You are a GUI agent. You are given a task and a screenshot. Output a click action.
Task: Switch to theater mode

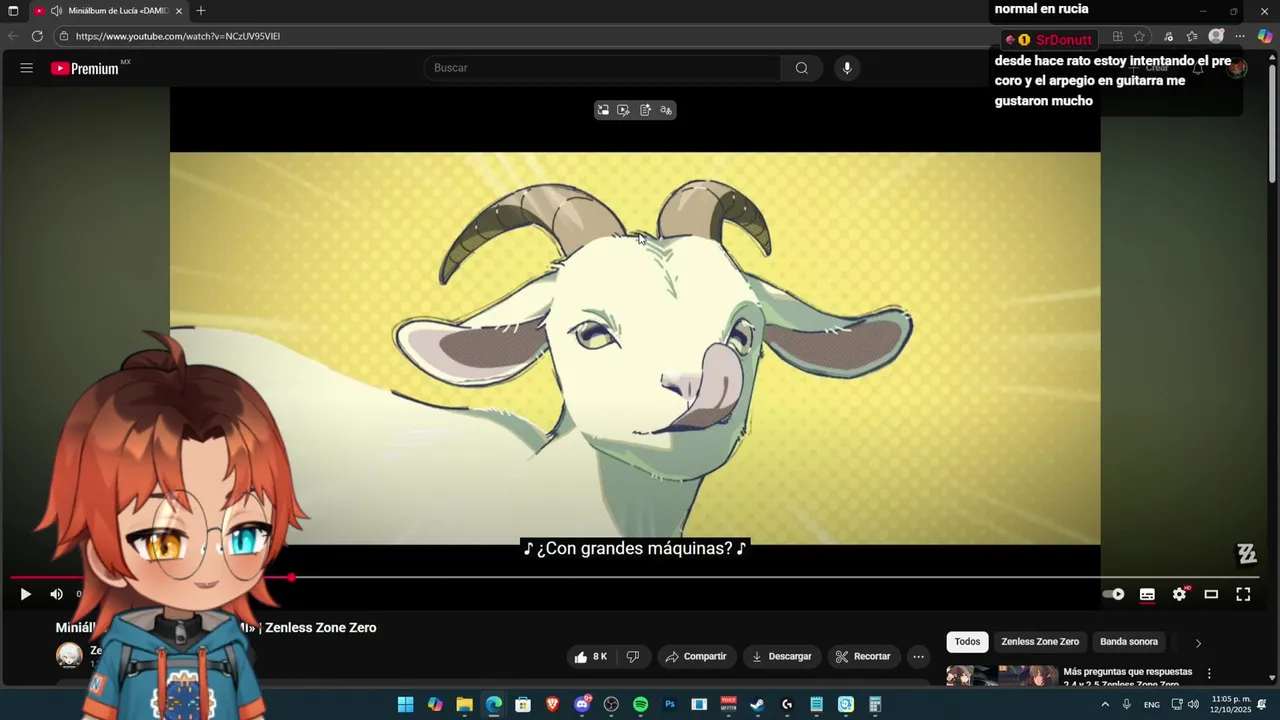coord(1211,594)
